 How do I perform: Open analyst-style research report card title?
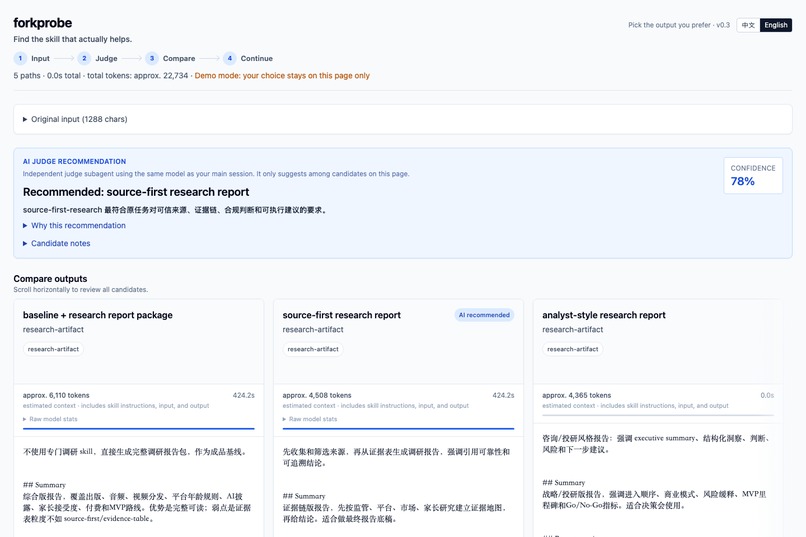coord(603,315)
